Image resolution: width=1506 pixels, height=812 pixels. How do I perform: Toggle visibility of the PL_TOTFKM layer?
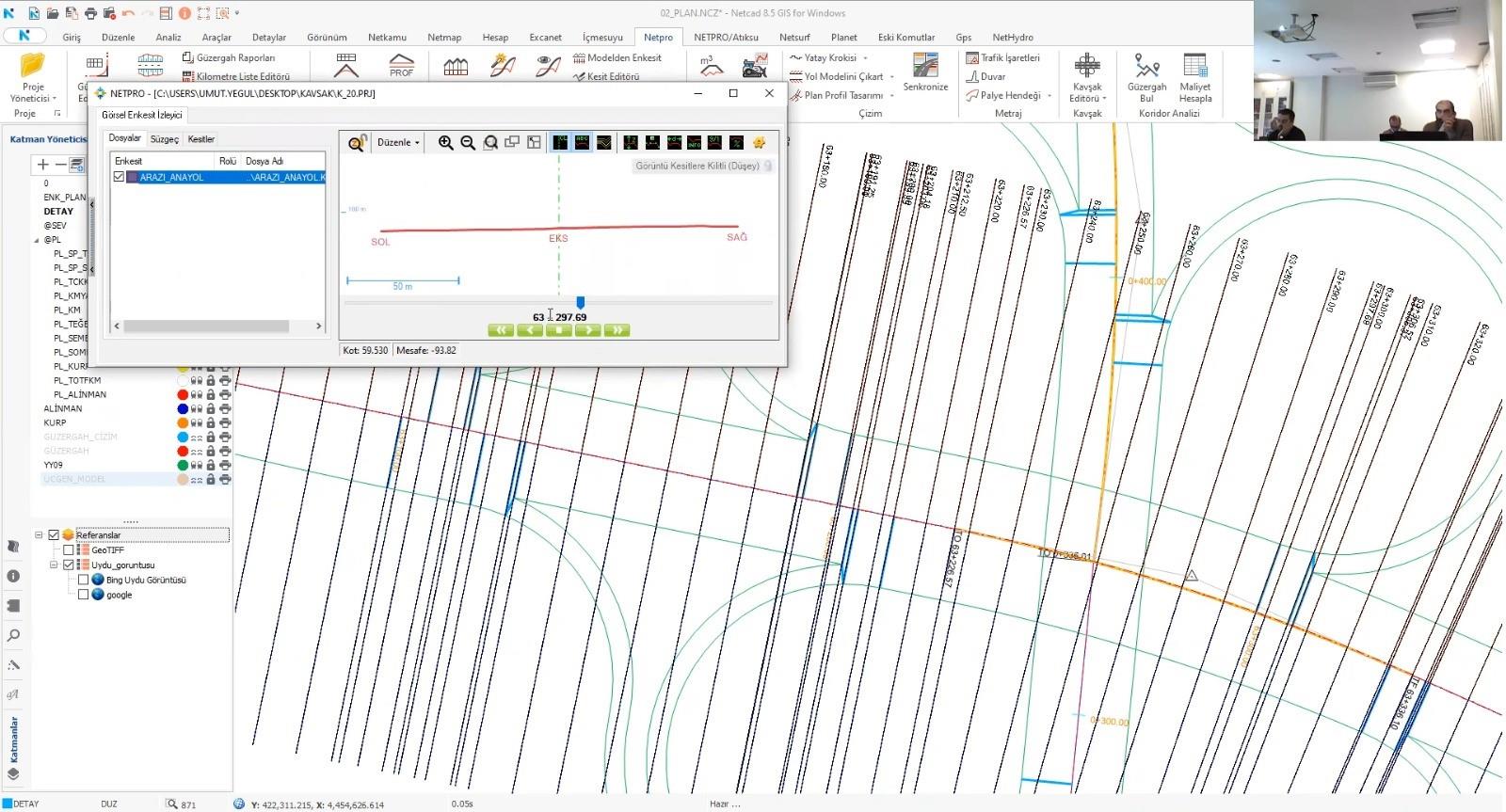197,380
